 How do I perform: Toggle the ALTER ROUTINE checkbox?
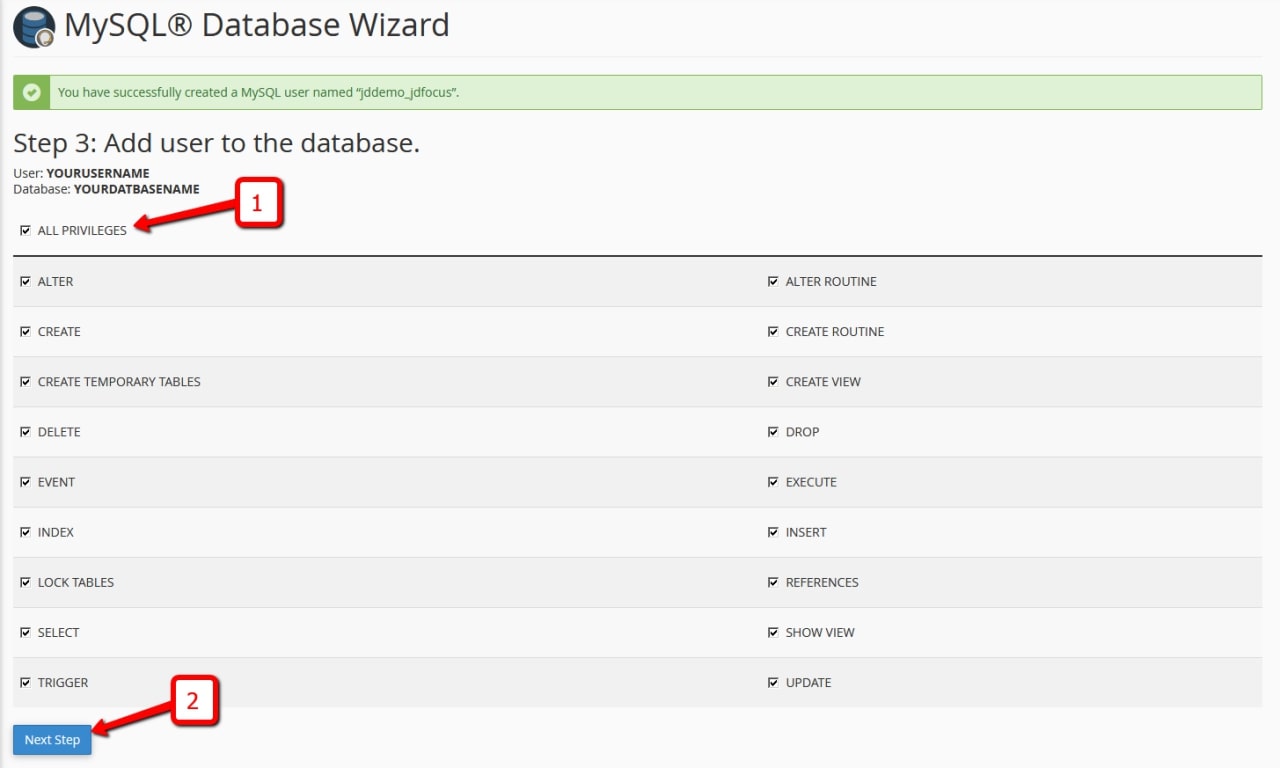773,281
